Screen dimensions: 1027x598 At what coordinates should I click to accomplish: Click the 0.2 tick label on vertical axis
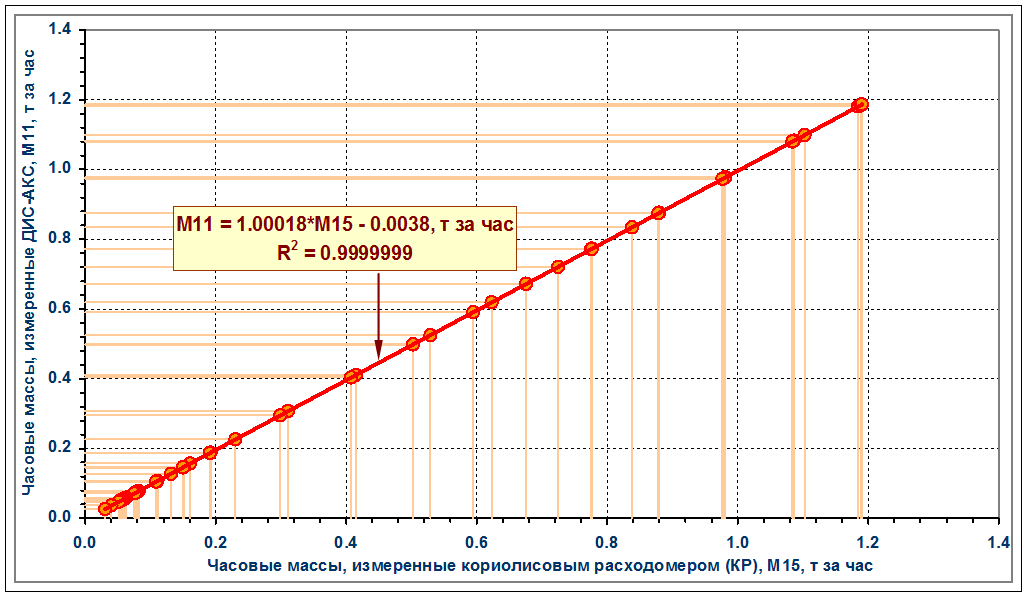[x=62, y=448]
